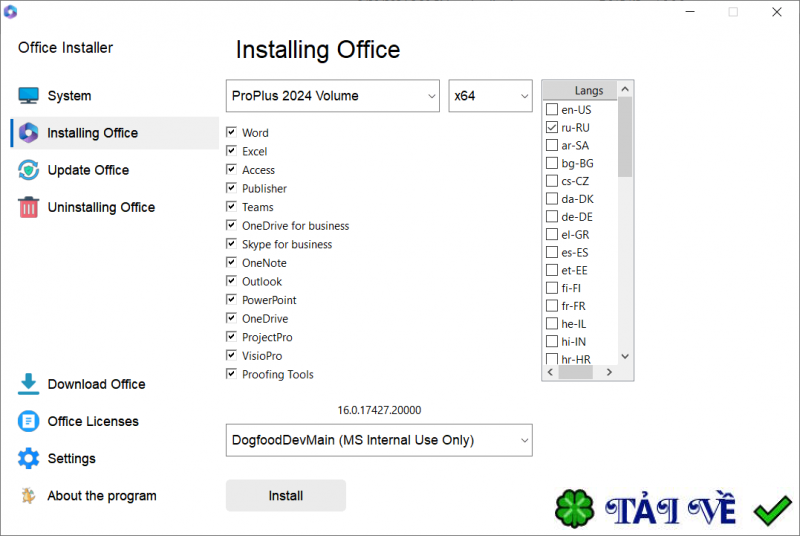800x536 pixels.
Task: Click the About the program icon
Action: pos(29,495)
